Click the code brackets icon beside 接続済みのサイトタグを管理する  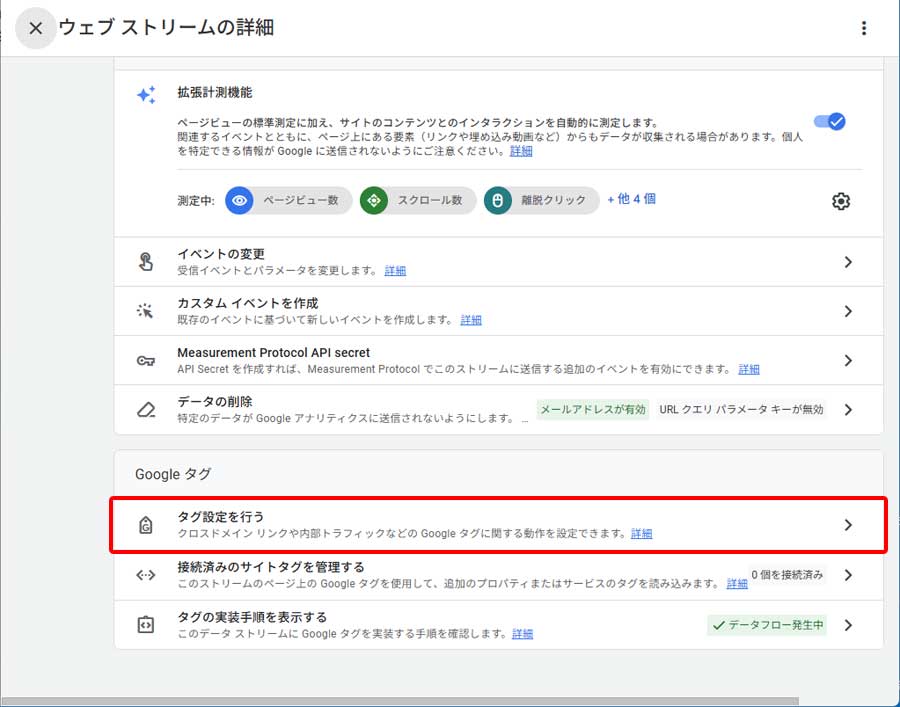coord(146,573)
